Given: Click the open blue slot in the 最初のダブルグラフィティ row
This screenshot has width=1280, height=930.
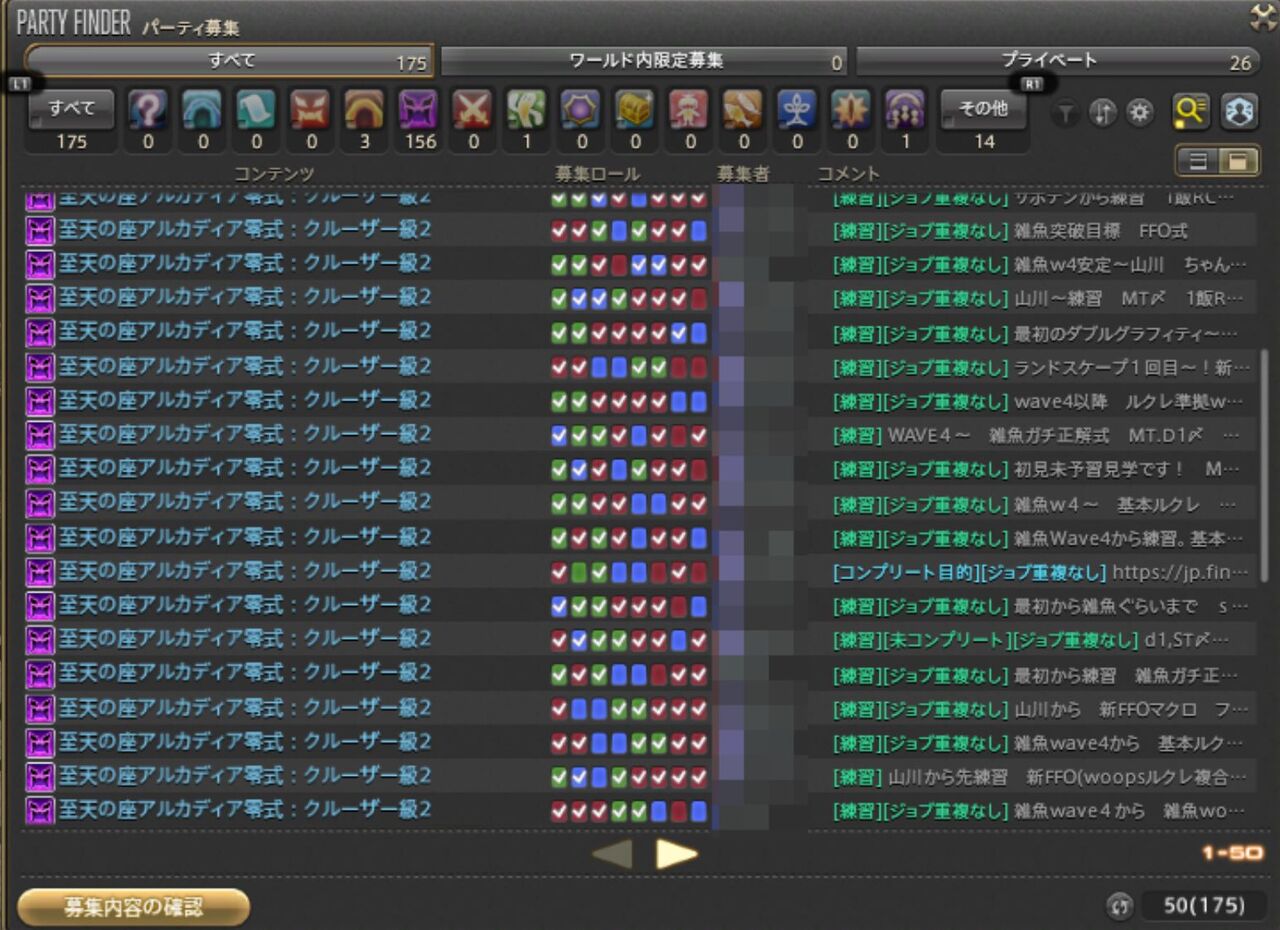Looking at the screenshot, I should coord(699,333).
